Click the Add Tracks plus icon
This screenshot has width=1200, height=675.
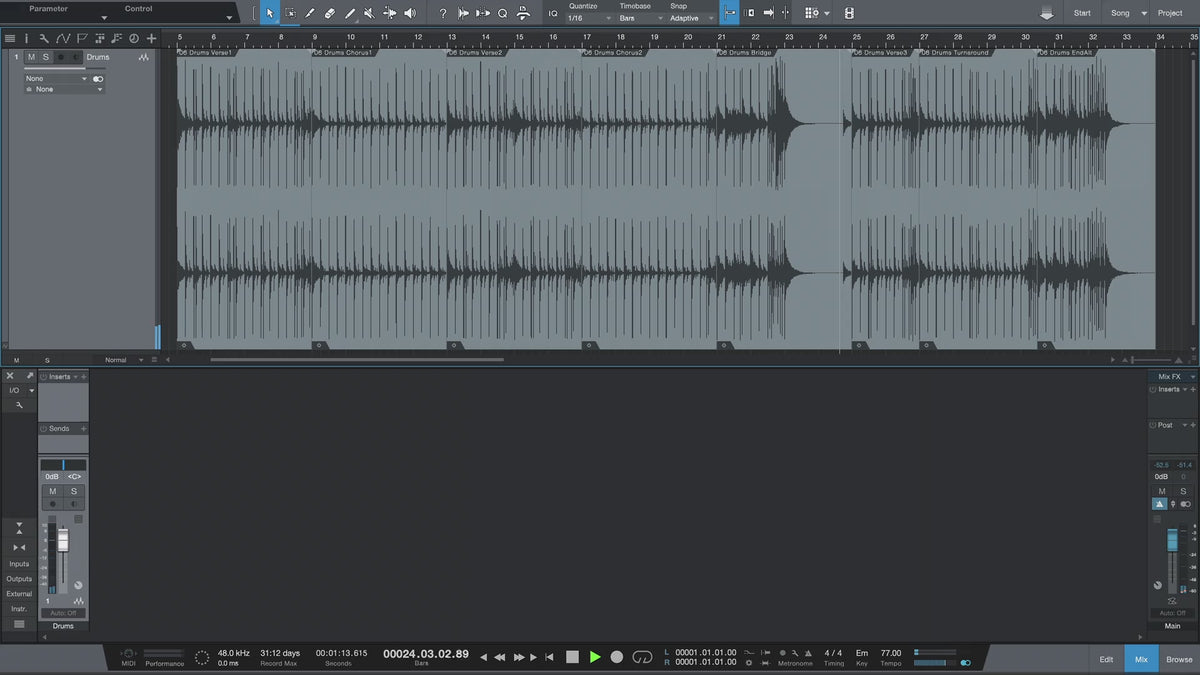[x=151, y=38]
